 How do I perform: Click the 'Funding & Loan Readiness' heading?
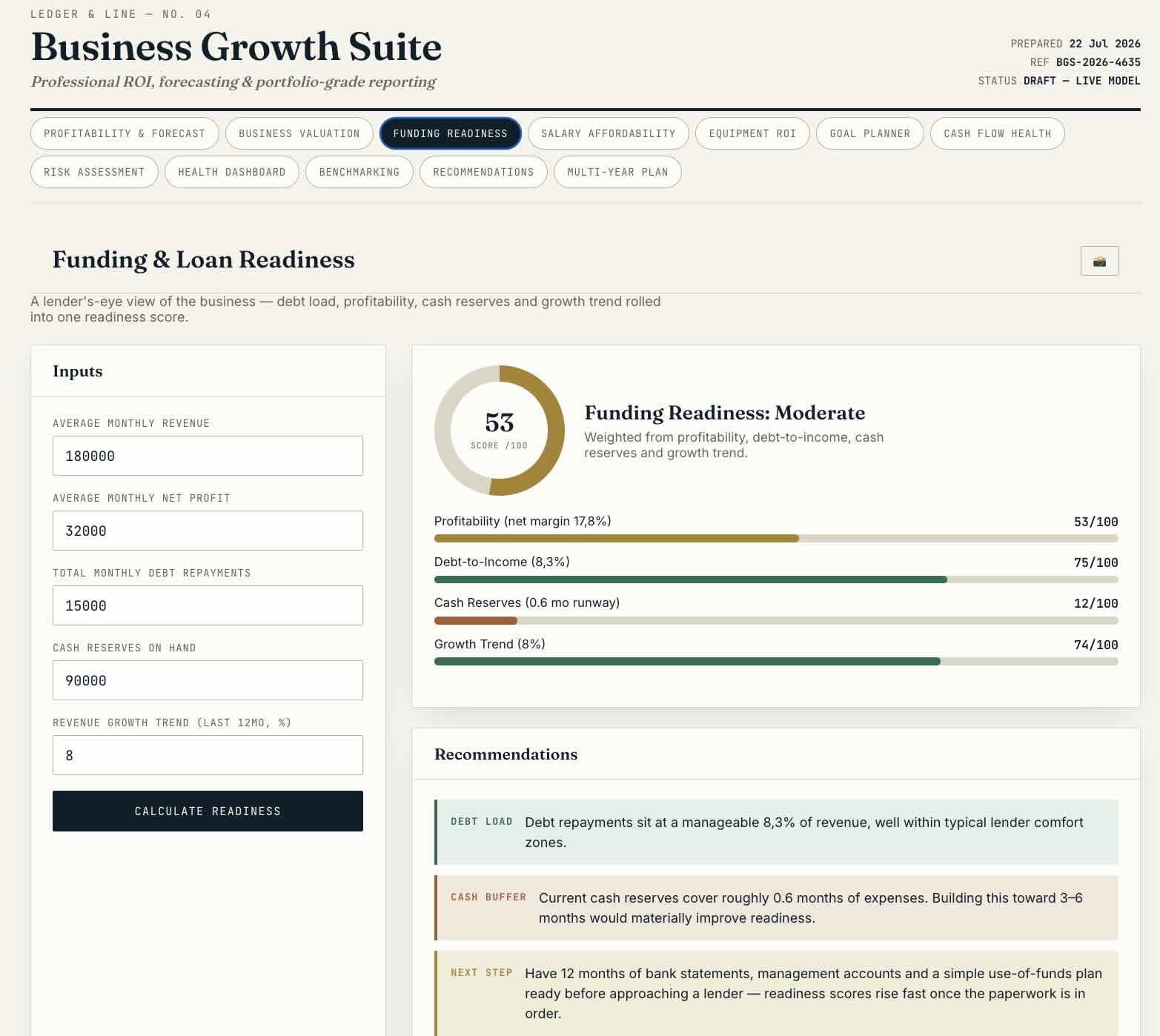pos(204,259)
